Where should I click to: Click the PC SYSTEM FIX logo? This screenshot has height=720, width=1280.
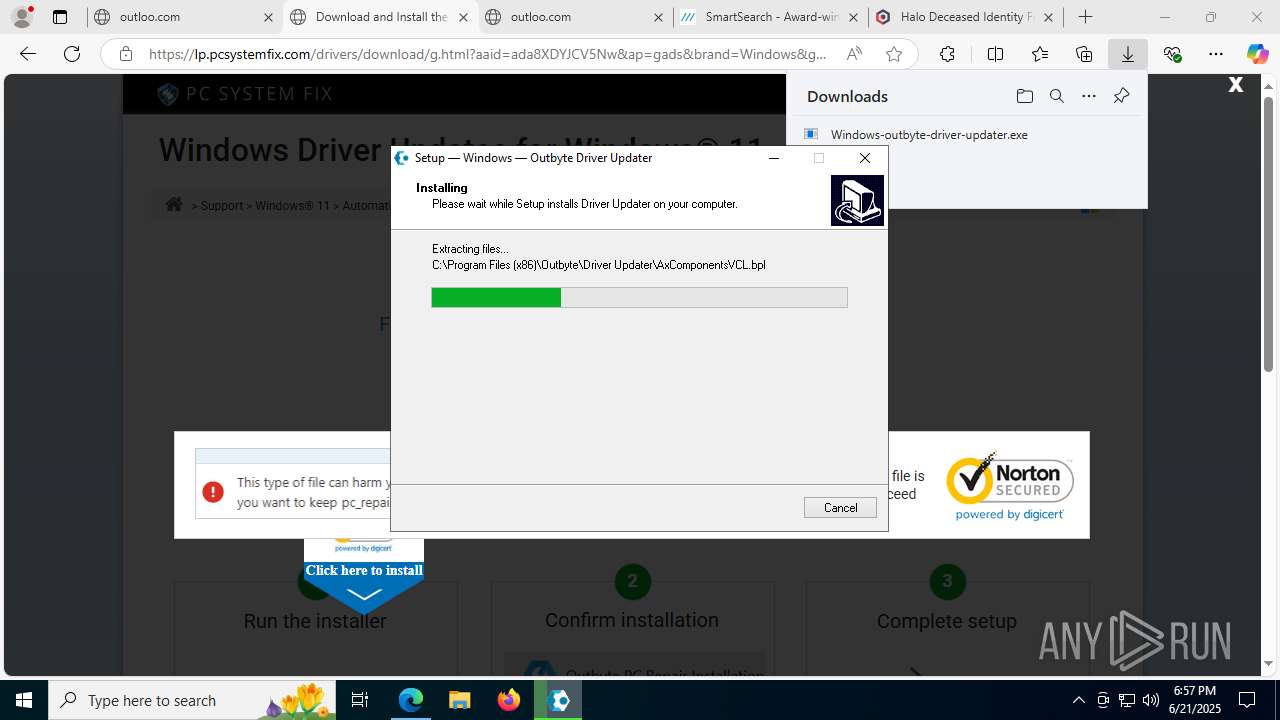tap(245, 94)
